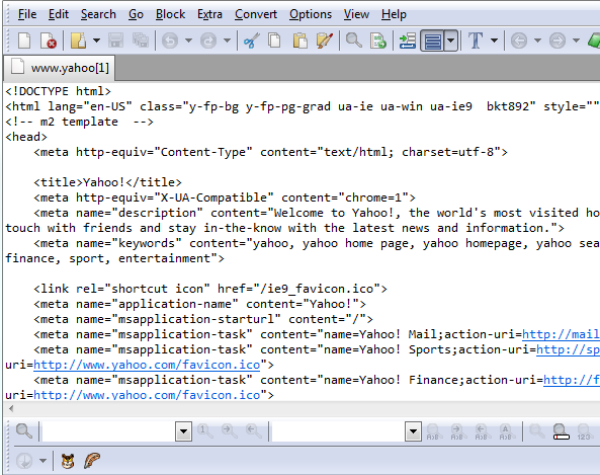600x475 pixels.
Task: Cut selection with the scissors icon
Action: [251, 41]
